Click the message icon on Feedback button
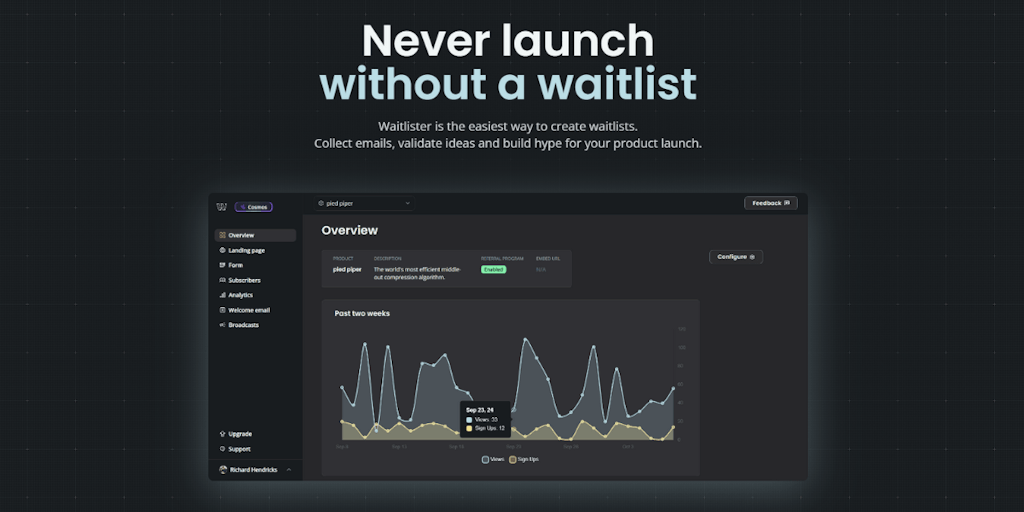1024x512 pixels. click(x=787, y=203)
